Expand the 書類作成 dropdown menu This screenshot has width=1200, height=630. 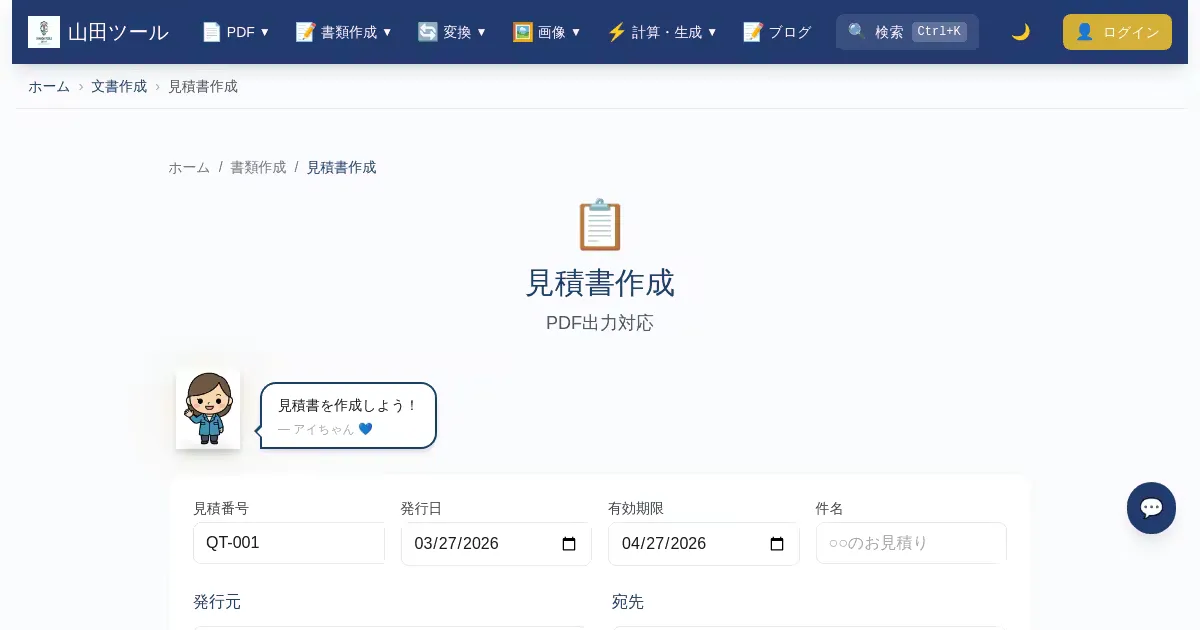344,32
